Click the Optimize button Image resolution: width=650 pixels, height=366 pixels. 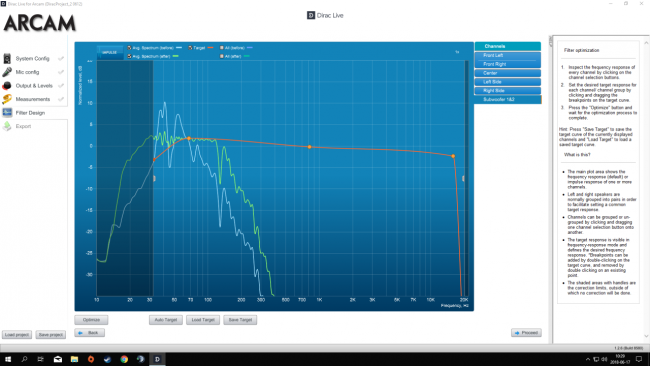(91, 320)
